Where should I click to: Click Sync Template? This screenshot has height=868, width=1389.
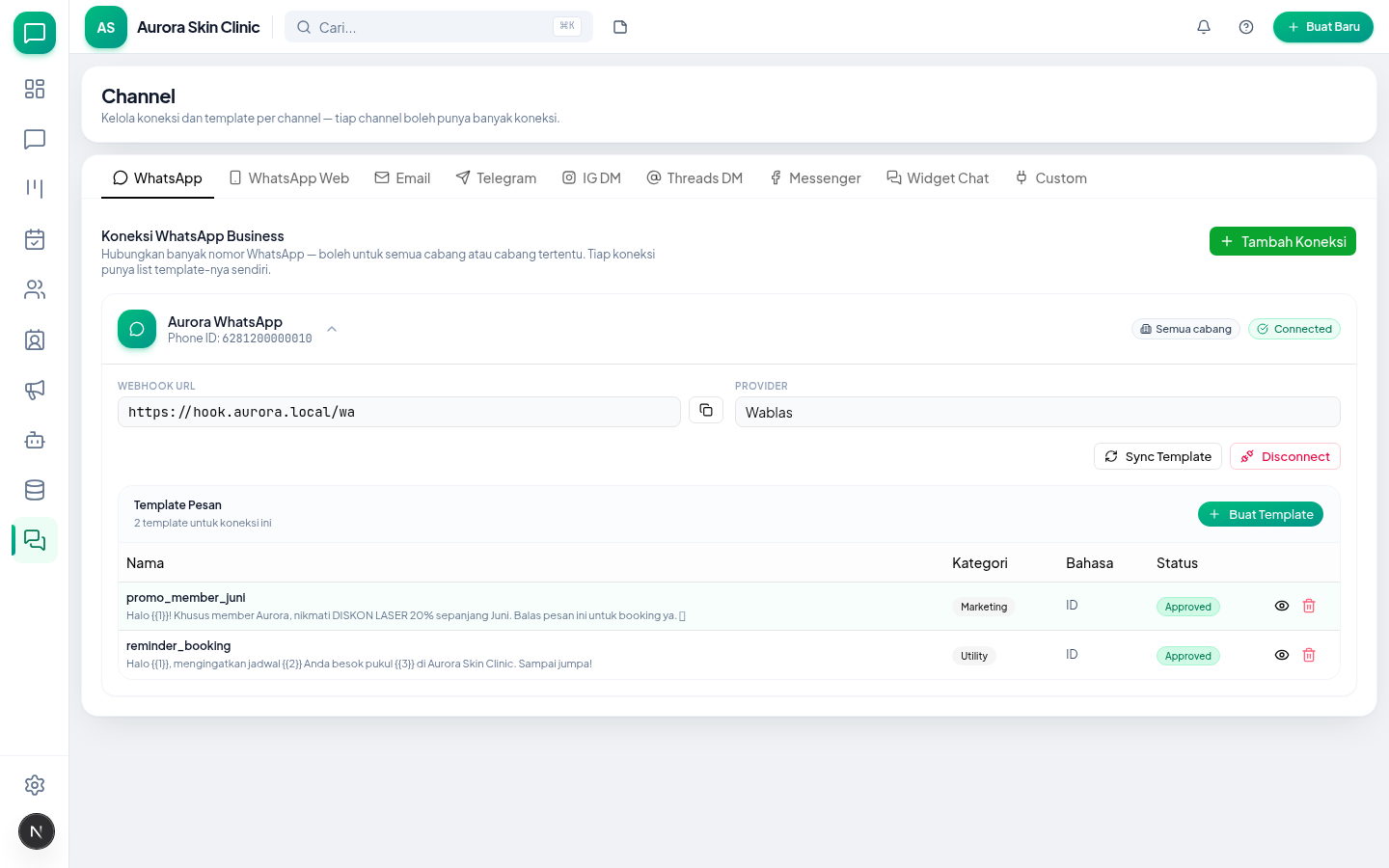click(x=1157, y=456)
